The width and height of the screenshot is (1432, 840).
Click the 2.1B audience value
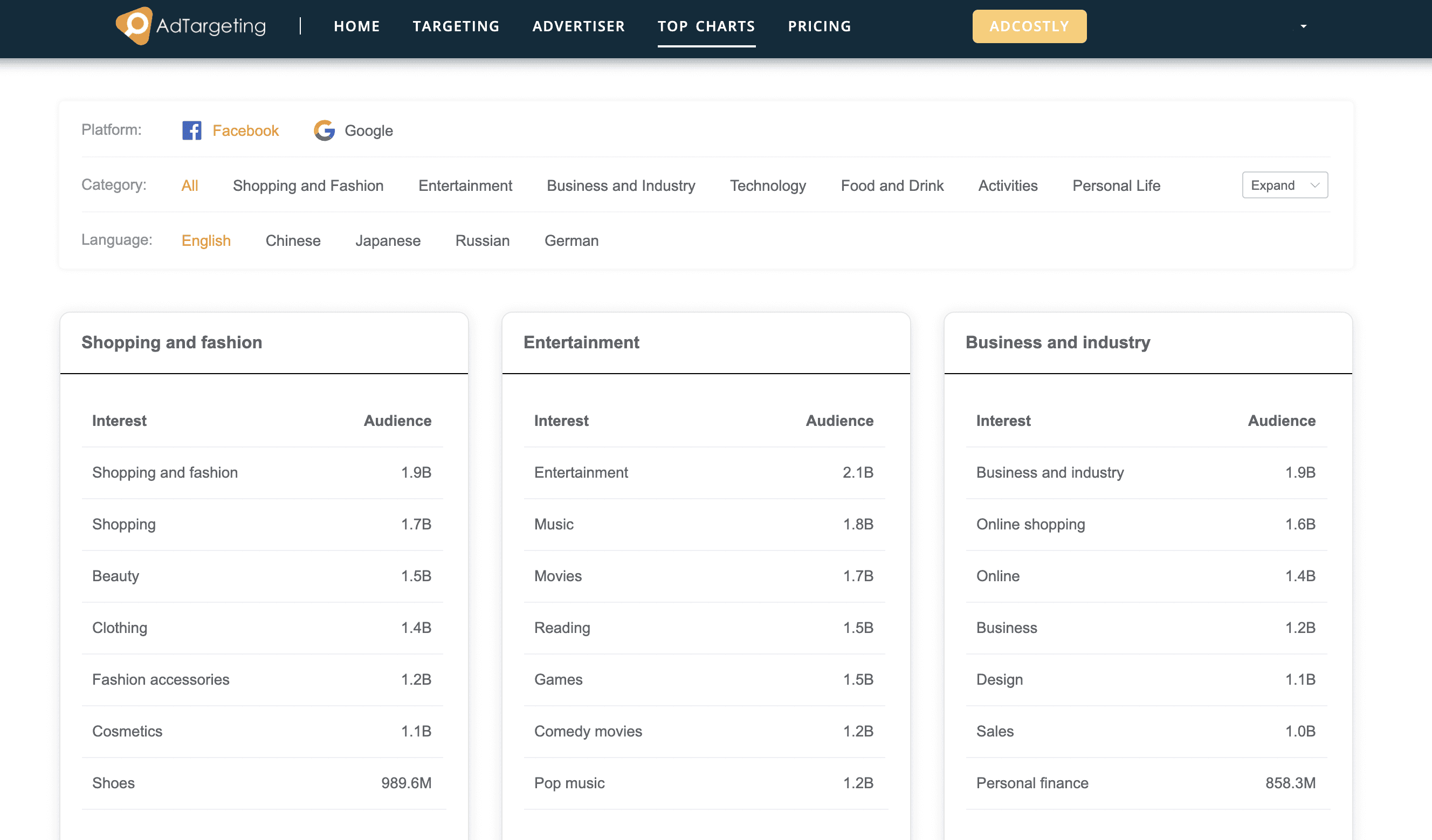(858, 472)
